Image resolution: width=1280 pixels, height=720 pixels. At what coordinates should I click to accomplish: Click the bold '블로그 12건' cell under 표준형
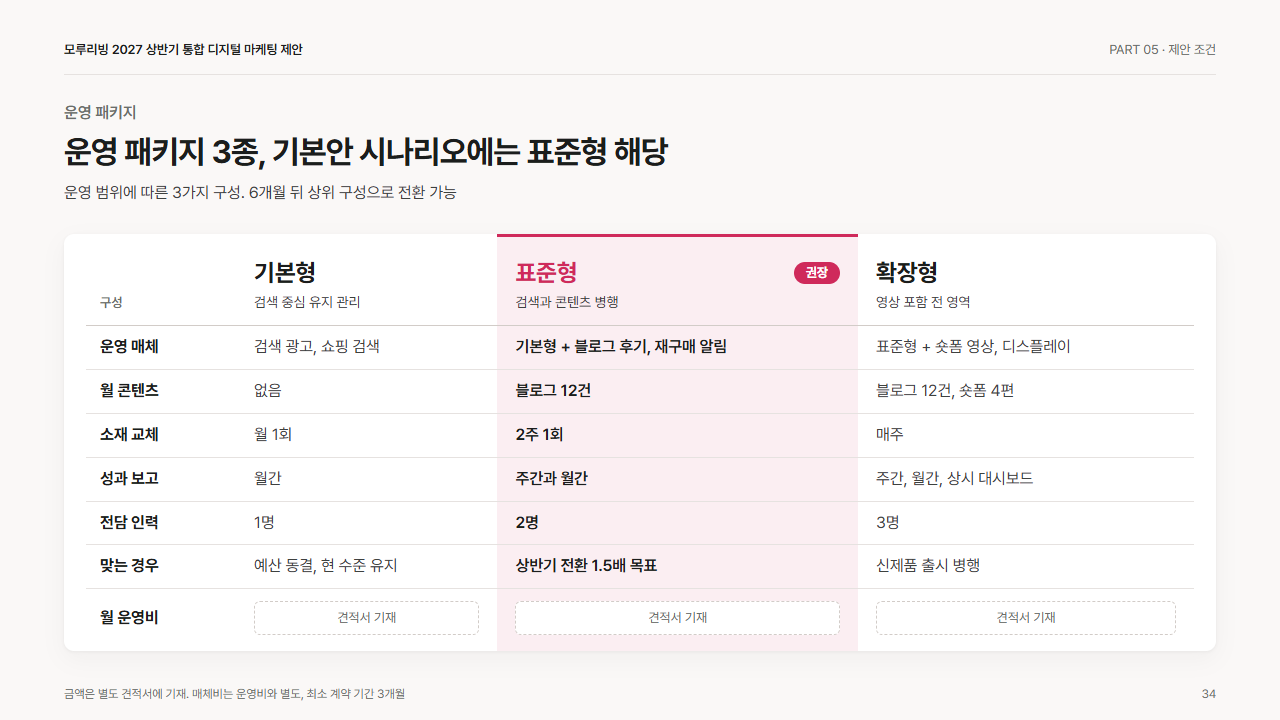[x=553, y=391]
